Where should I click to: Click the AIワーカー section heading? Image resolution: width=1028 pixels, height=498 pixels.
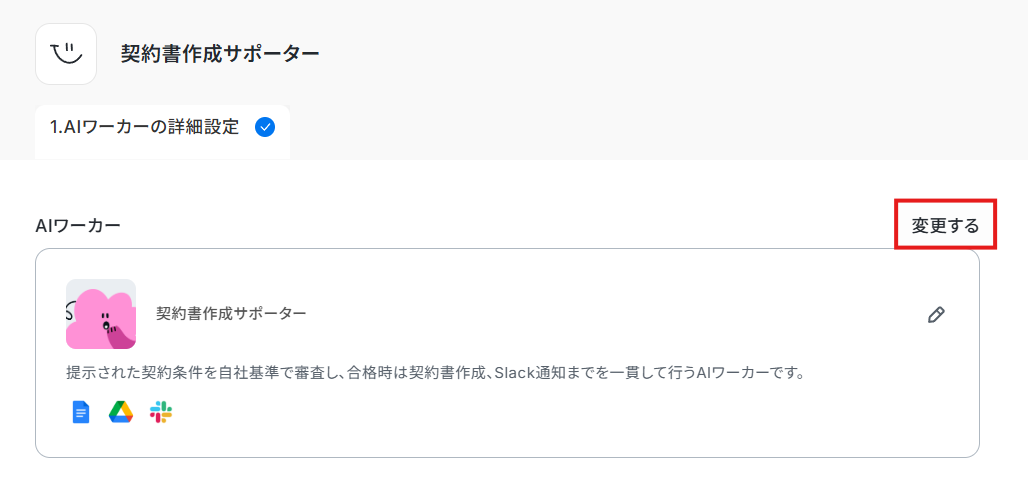[77, 225]
